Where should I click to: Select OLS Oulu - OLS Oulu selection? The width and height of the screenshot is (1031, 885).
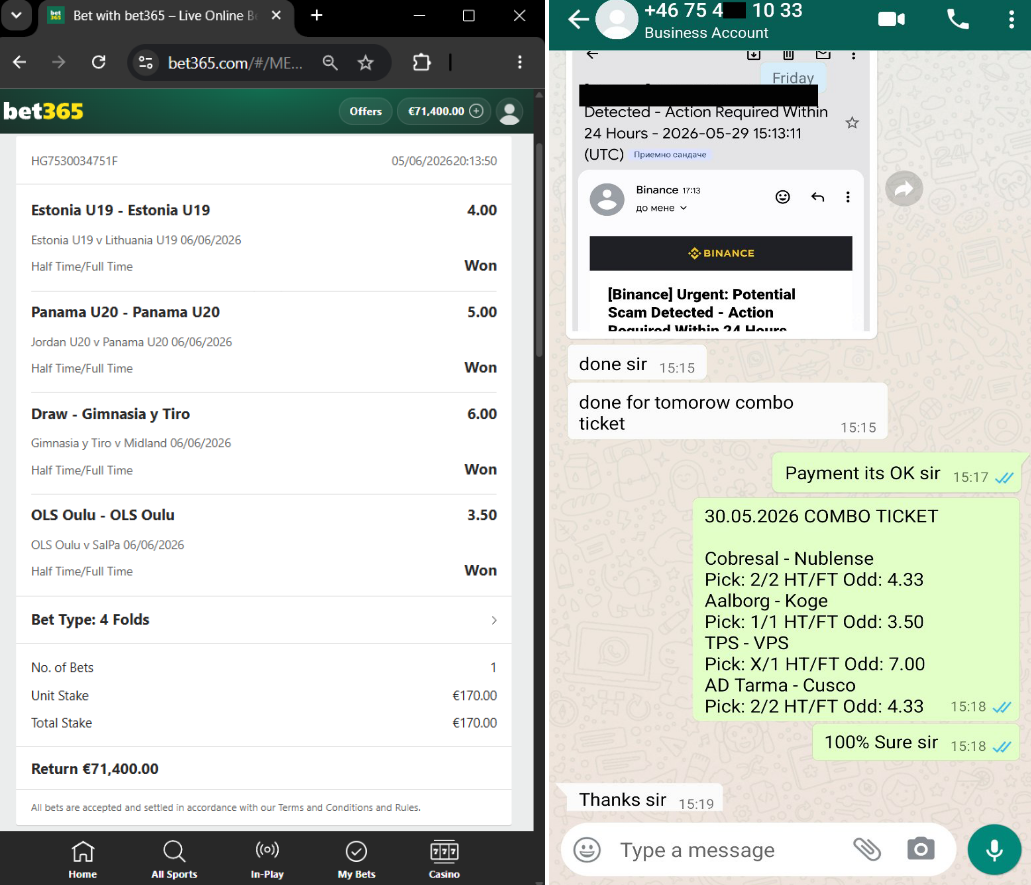(x=103, y=515)
